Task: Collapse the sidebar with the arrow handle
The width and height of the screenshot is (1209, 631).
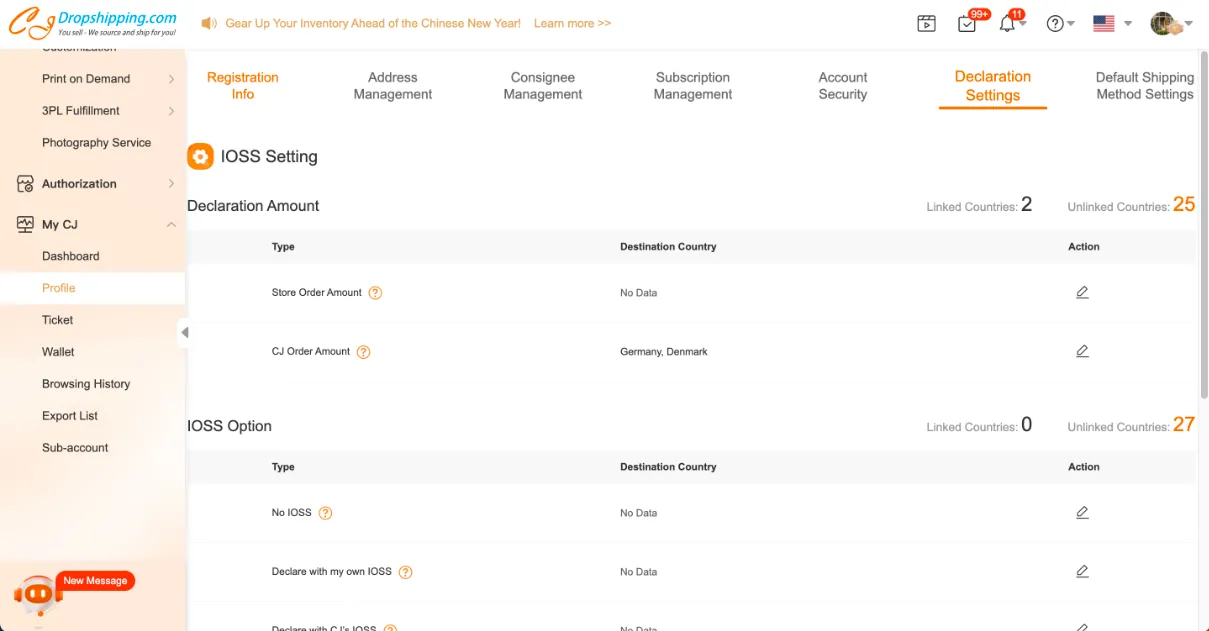Action: click(184, 332)
